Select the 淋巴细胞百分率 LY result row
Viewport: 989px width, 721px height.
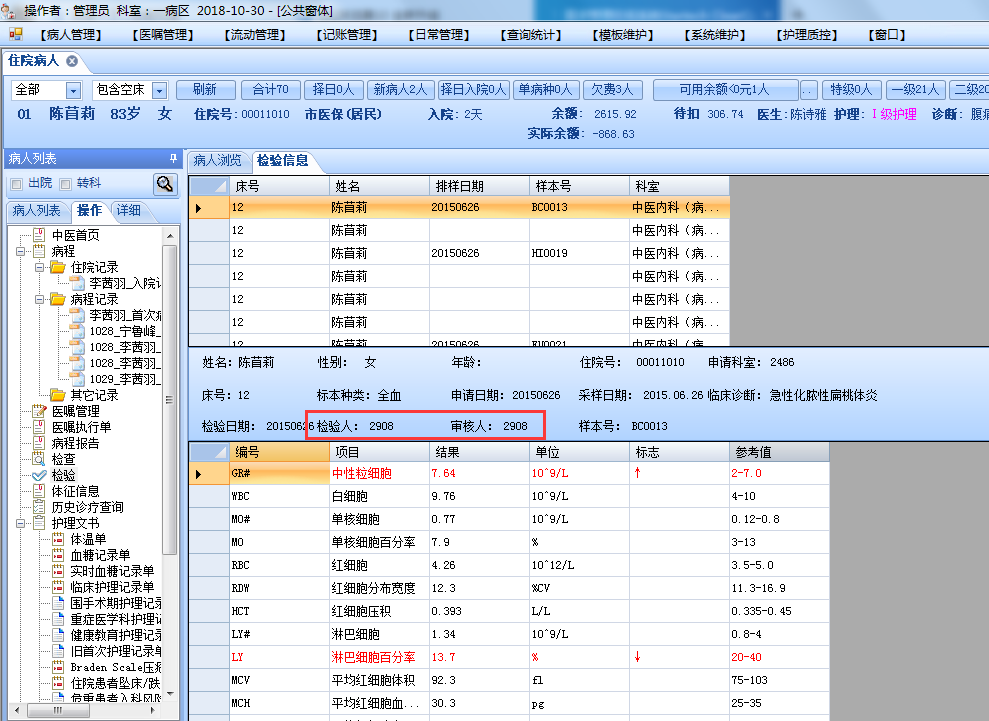tap(508, 657)
